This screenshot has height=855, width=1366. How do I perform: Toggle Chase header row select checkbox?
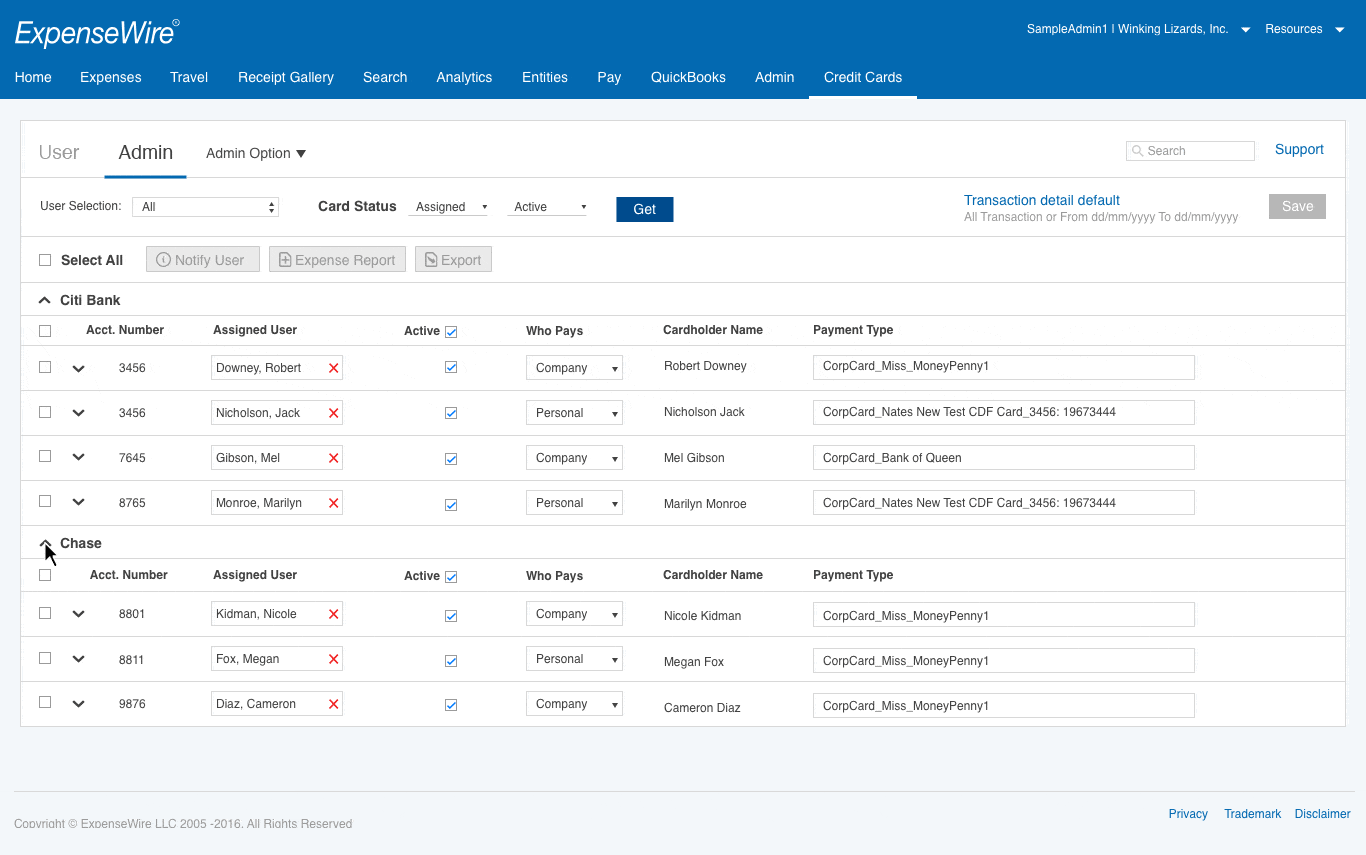[x=45, y=575]
